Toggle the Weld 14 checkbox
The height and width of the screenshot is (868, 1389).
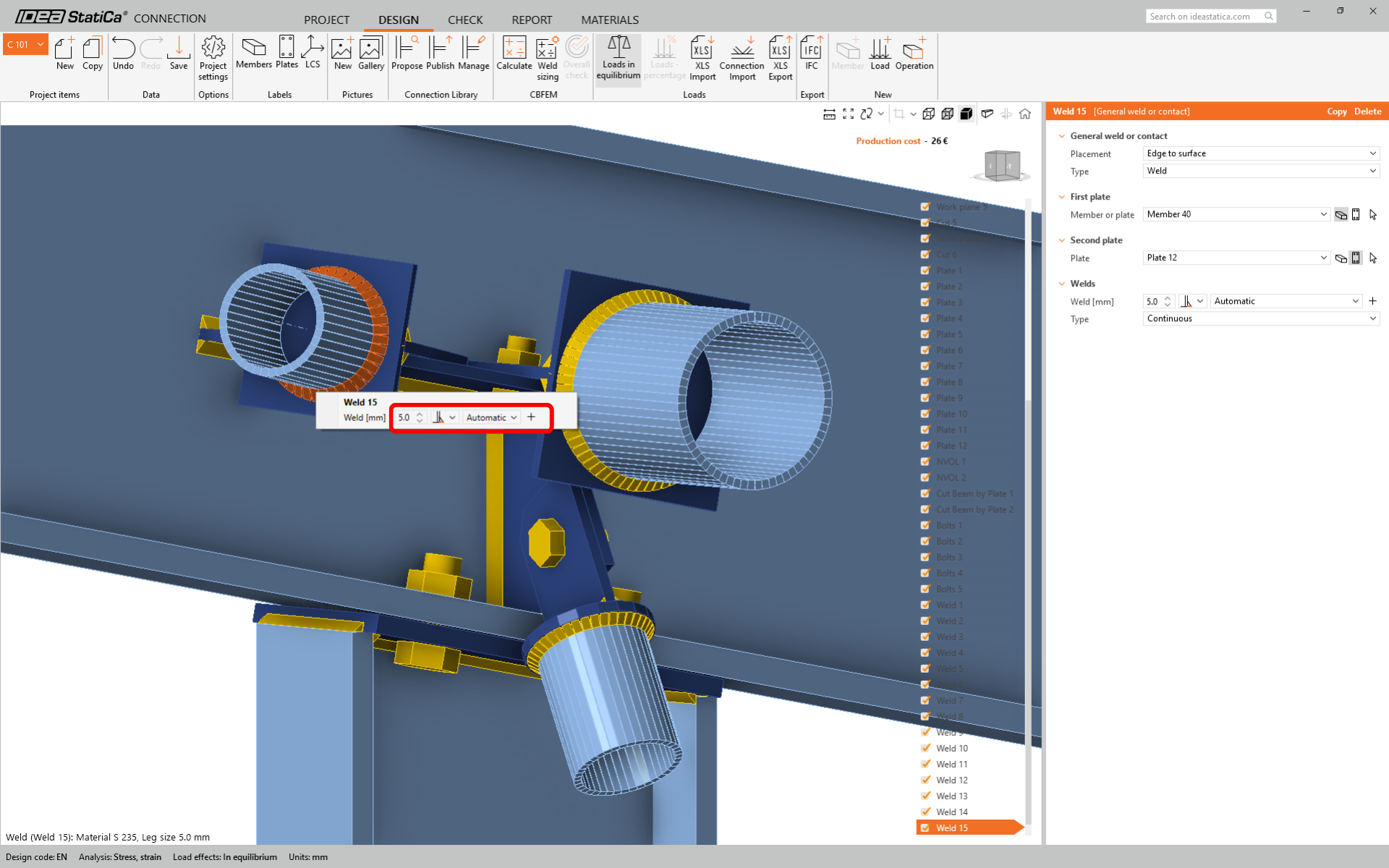925,812
